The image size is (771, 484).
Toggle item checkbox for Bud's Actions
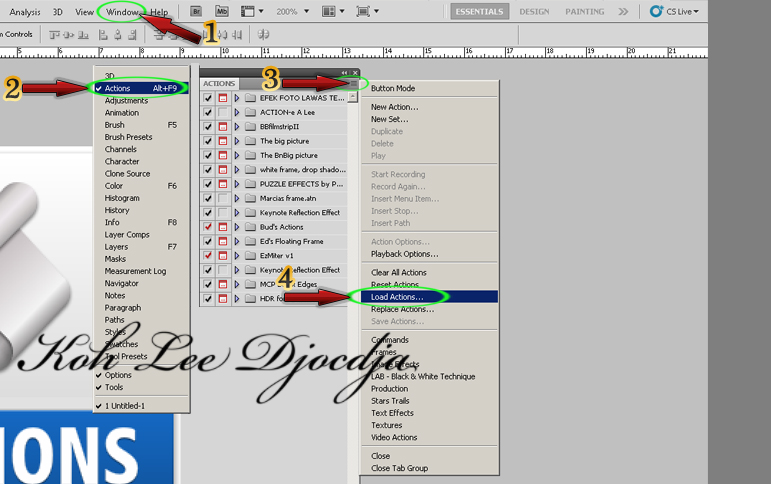(208, 227)
